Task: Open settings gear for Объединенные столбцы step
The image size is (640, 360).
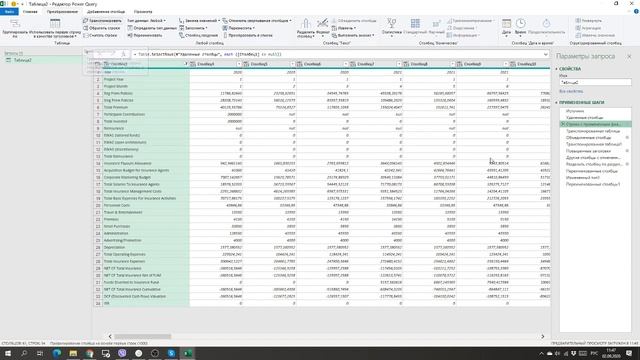Action: [x=627, y=138]
